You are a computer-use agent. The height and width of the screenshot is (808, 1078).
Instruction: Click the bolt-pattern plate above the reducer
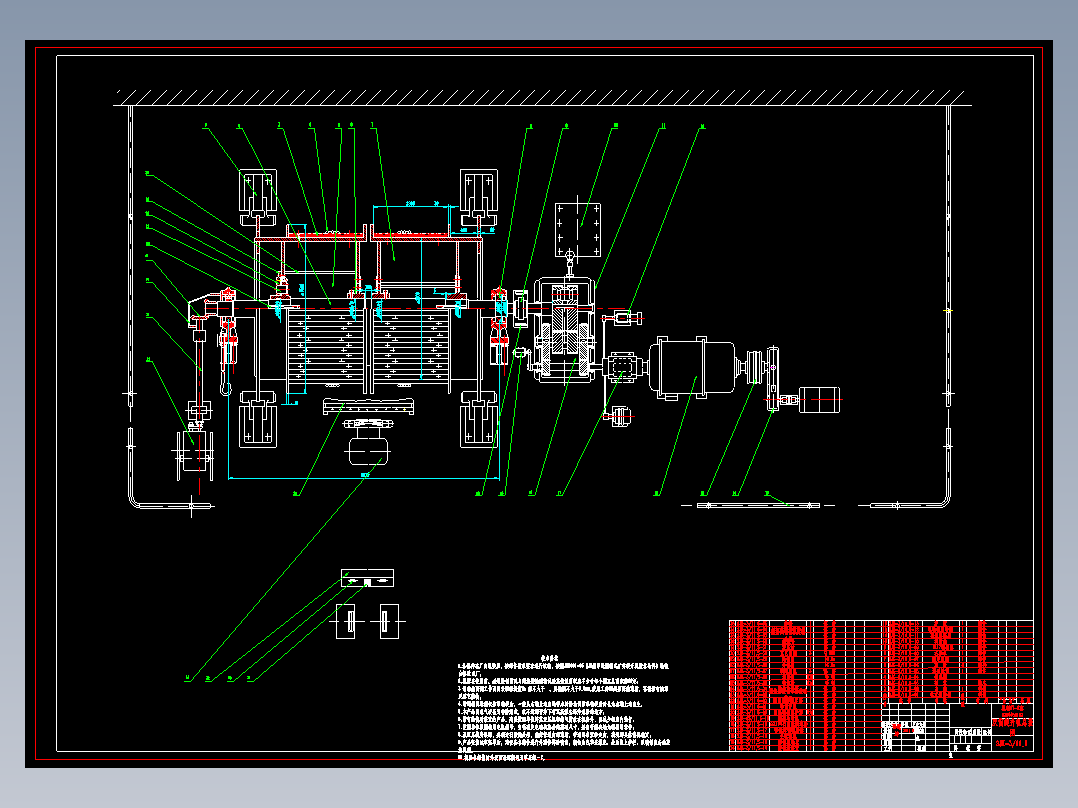pos(578,230)
